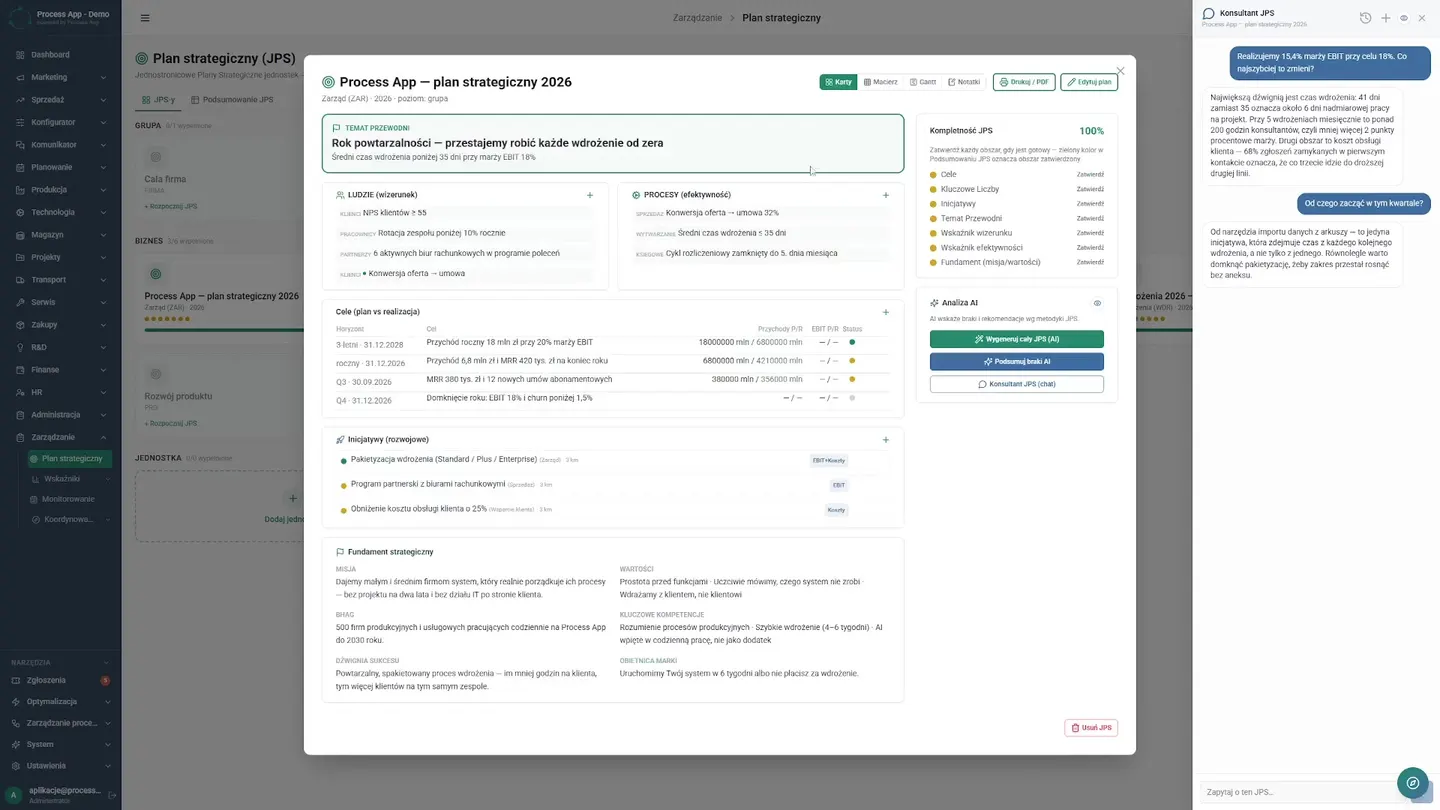
Task: Click the Zarządzanie breadcrumb
Action: 697,18
